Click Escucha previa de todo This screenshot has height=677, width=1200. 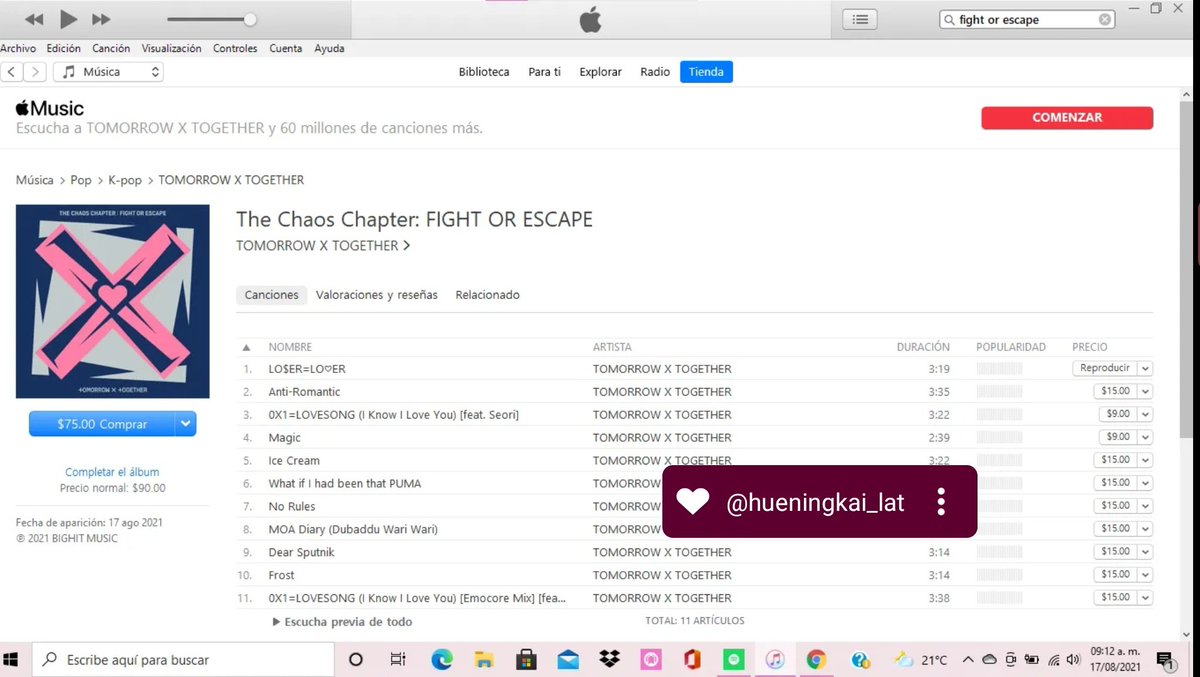342,622
